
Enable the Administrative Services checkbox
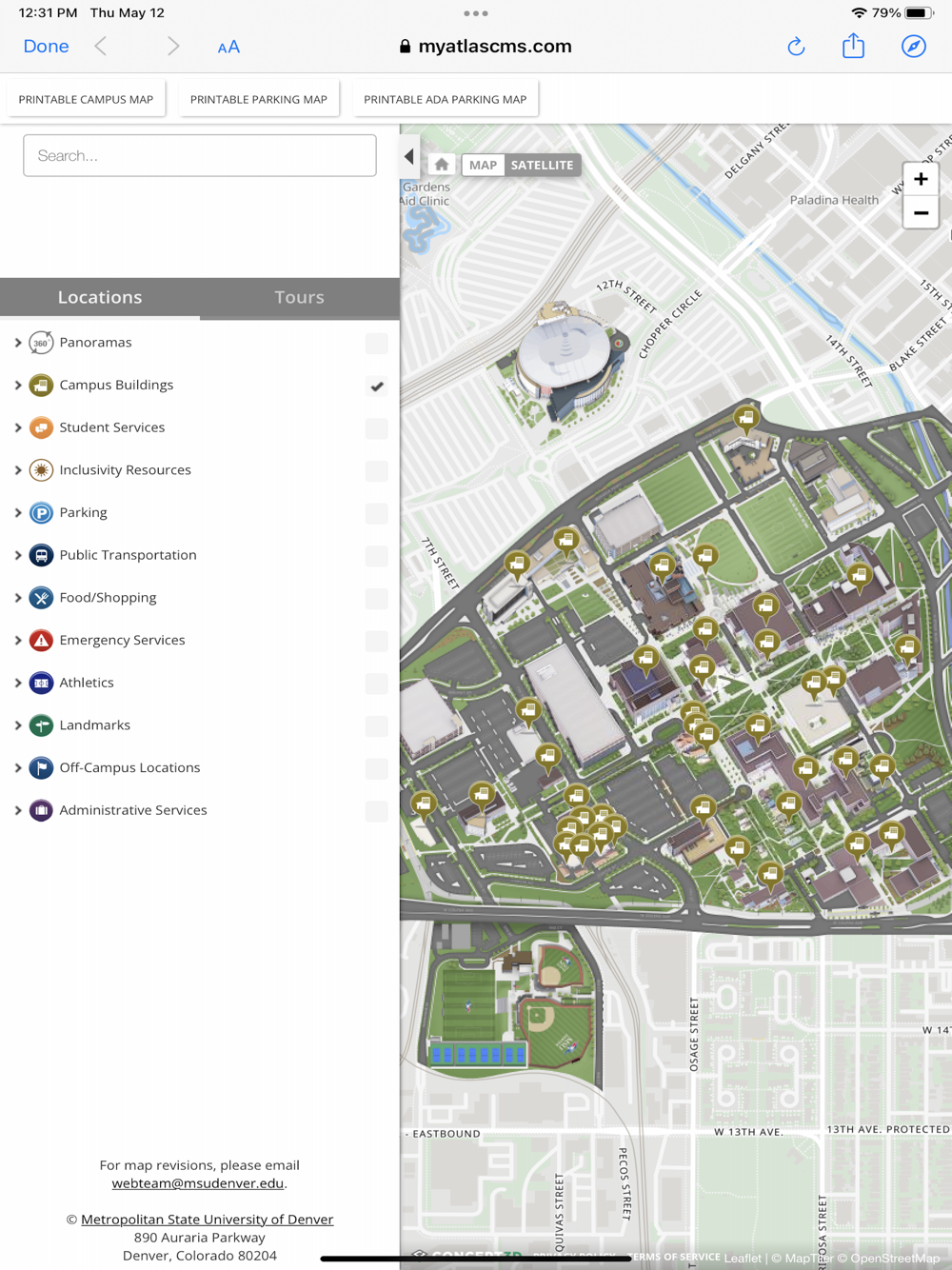(377, 810)
